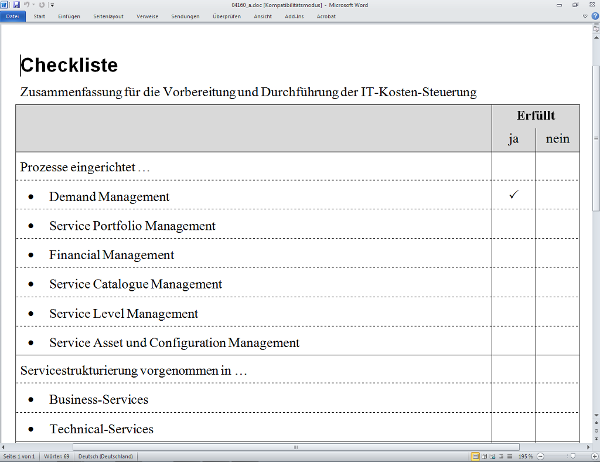Switch to the Einfügen ribbon tab
Viewport: 600px width, 462px height.
[69, 17]
